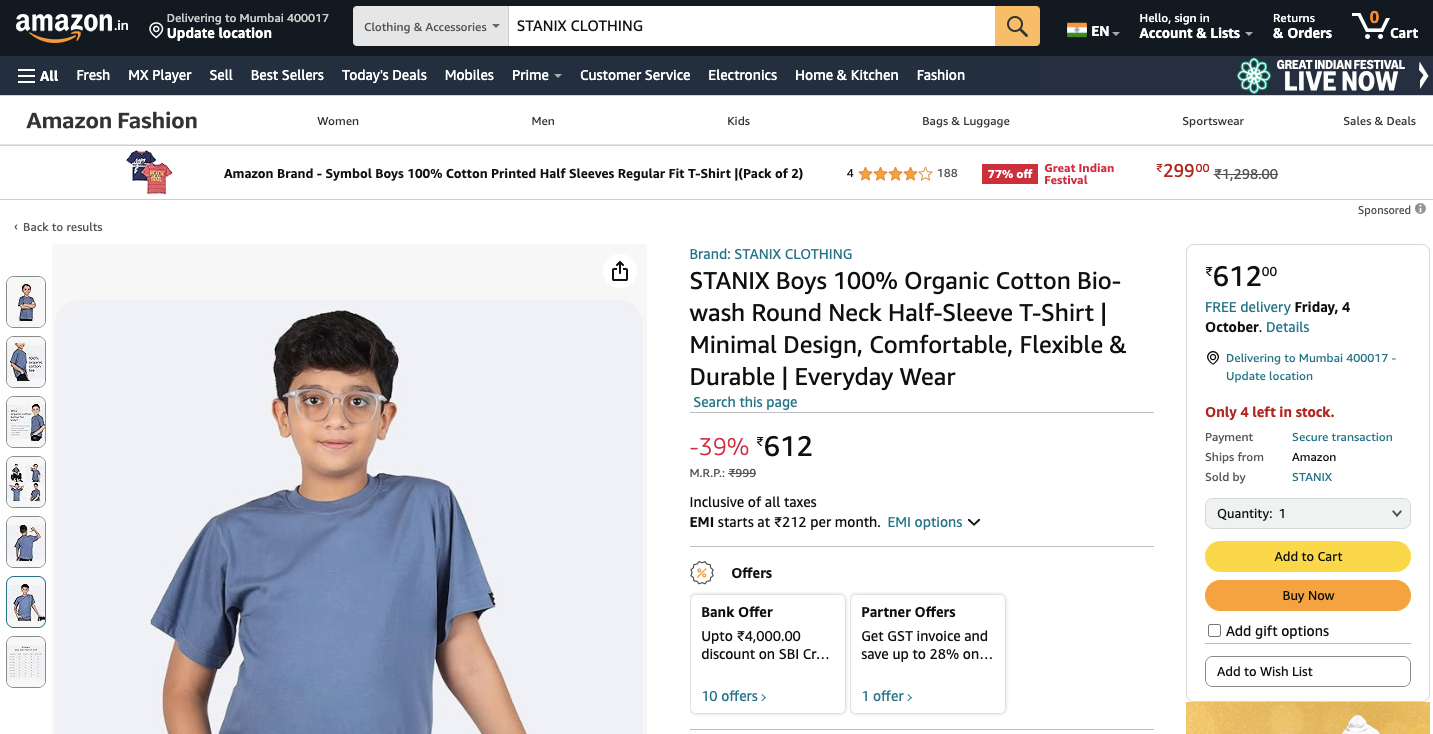Click the search text input field
Viewport: 1433px width, 734px height.
pyautogui.click(x=750, y=26)
